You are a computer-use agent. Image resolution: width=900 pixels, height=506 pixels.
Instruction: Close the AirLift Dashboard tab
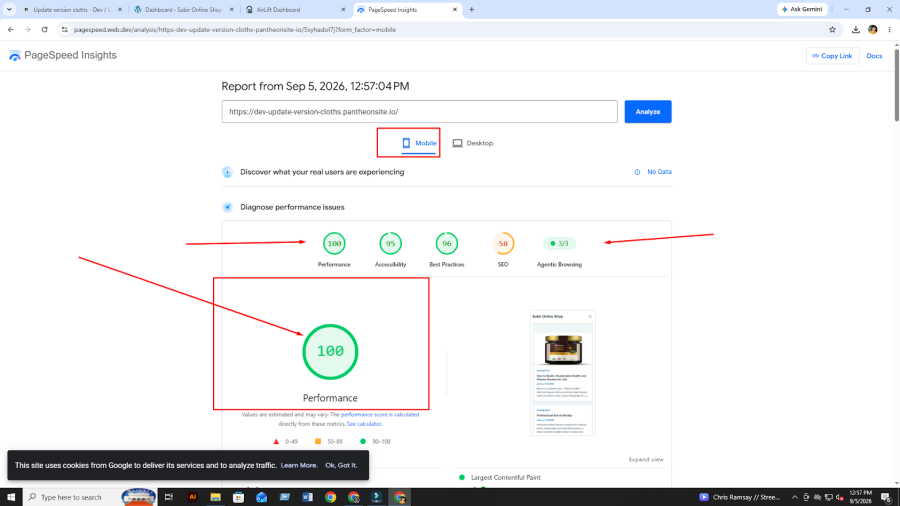point(343,9)
